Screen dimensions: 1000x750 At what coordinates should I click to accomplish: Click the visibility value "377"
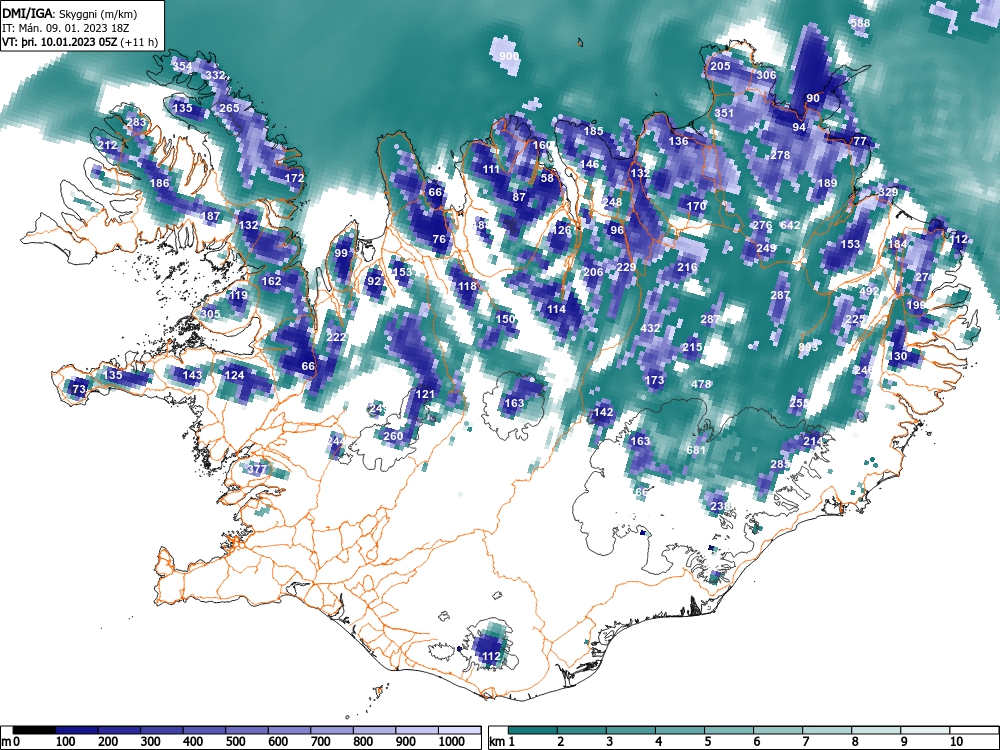tap(257, 469)
